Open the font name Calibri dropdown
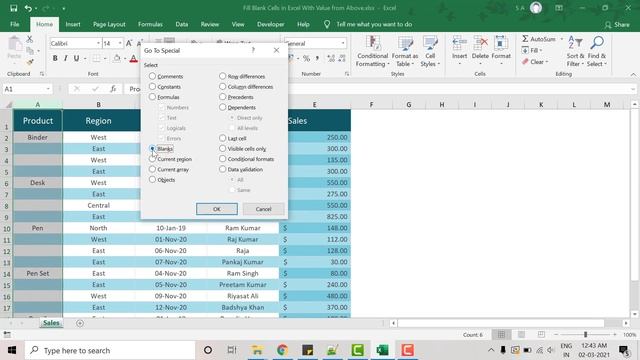Screen dimensions: 640x360 98,43
